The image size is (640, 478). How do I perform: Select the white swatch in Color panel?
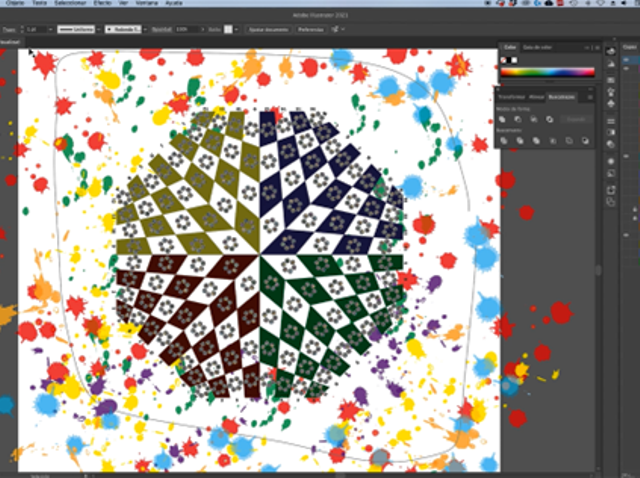click(514, 60)
